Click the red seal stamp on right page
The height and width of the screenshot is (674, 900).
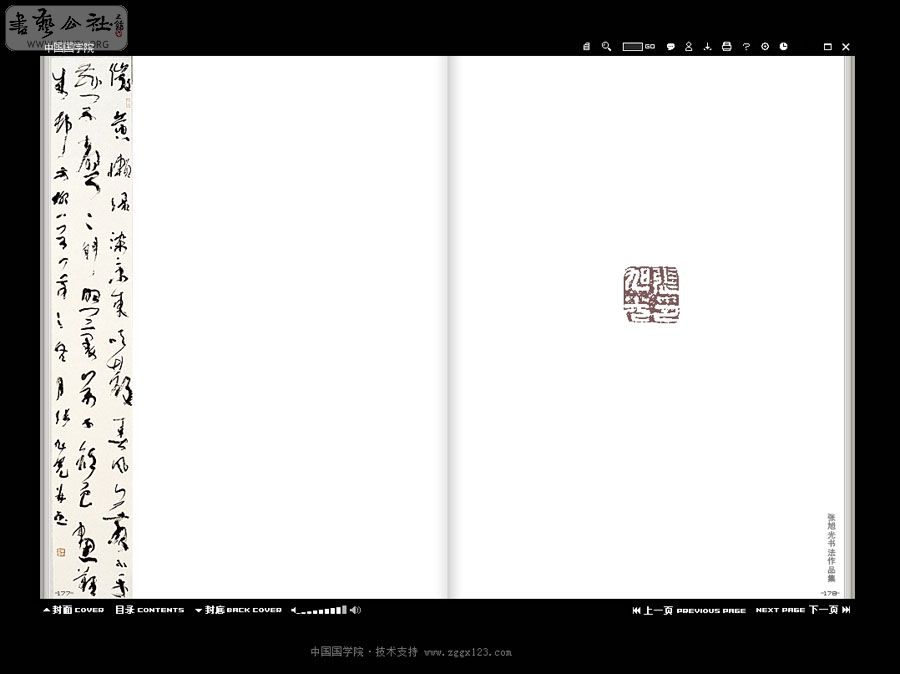coord(651,296)
